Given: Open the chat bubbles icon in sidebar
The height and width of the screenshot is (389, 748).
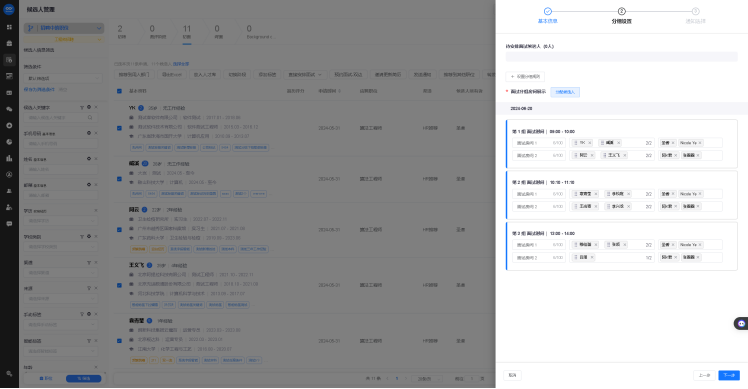Looking at the screenshot, I should tap(9, 109).
